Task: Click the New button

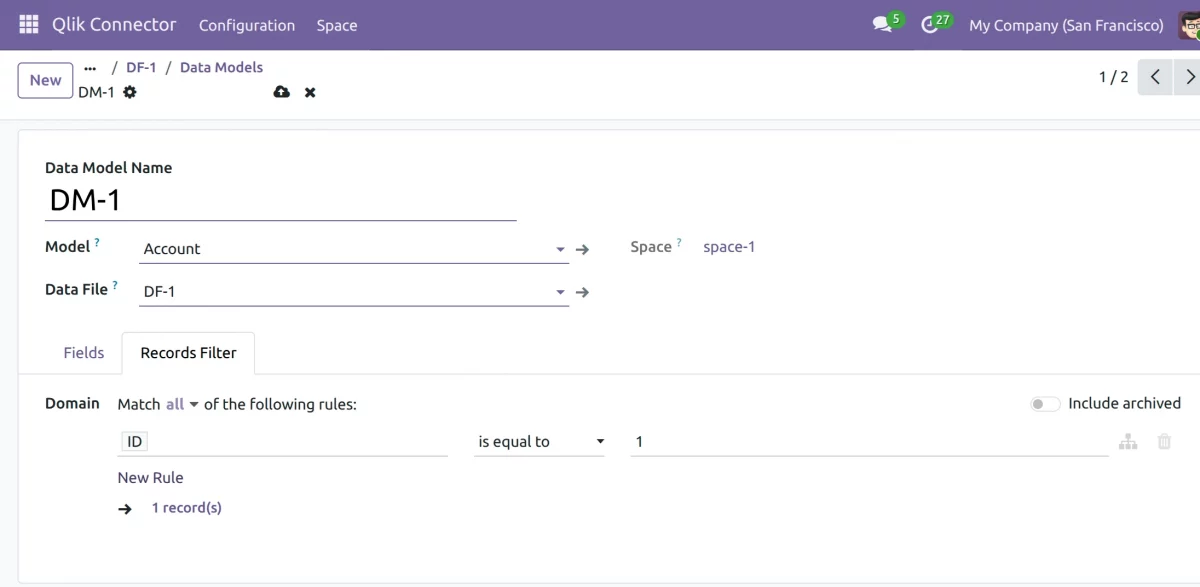Action: click(45, 80)
